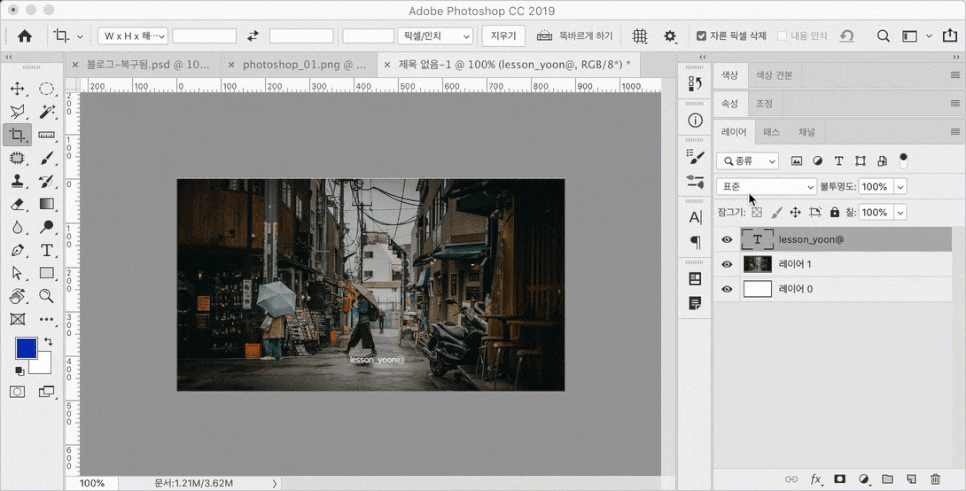Viewport: 966px width, 491px height.
Task: Hide the lesson_yoon@ text layer
Action: [x=727, y=240]
